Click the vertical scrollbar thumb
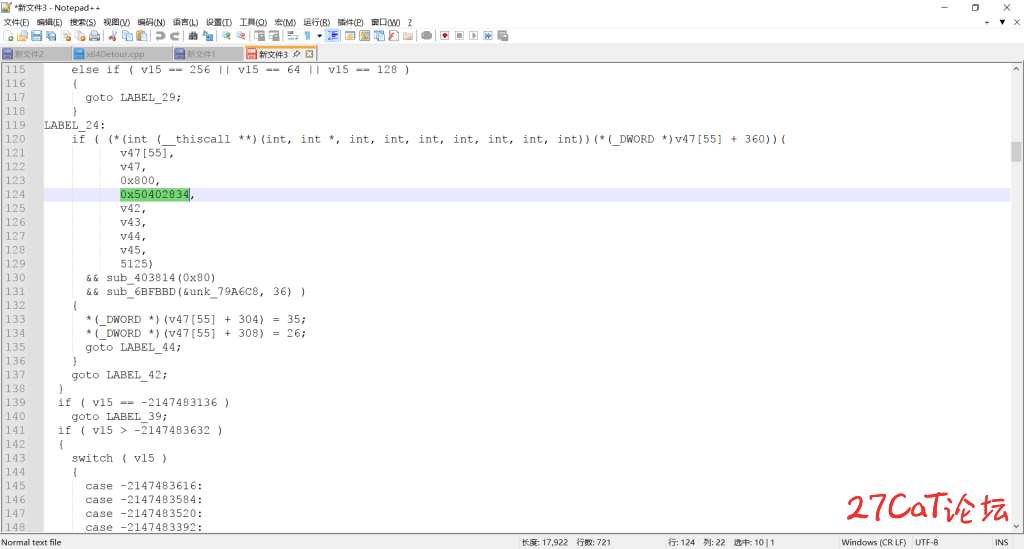Viewport: 1024px width, 549px height. coord(1016,151)
